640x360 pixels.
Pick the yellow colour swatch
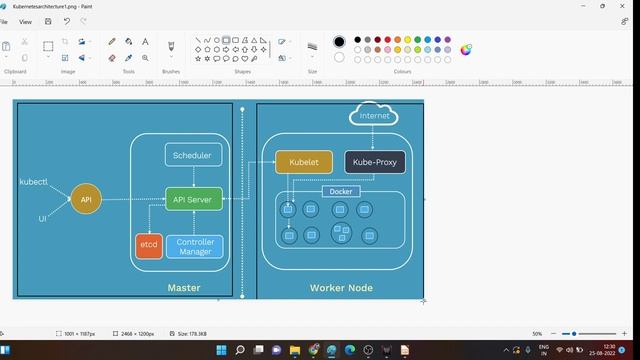click(407, 40)
